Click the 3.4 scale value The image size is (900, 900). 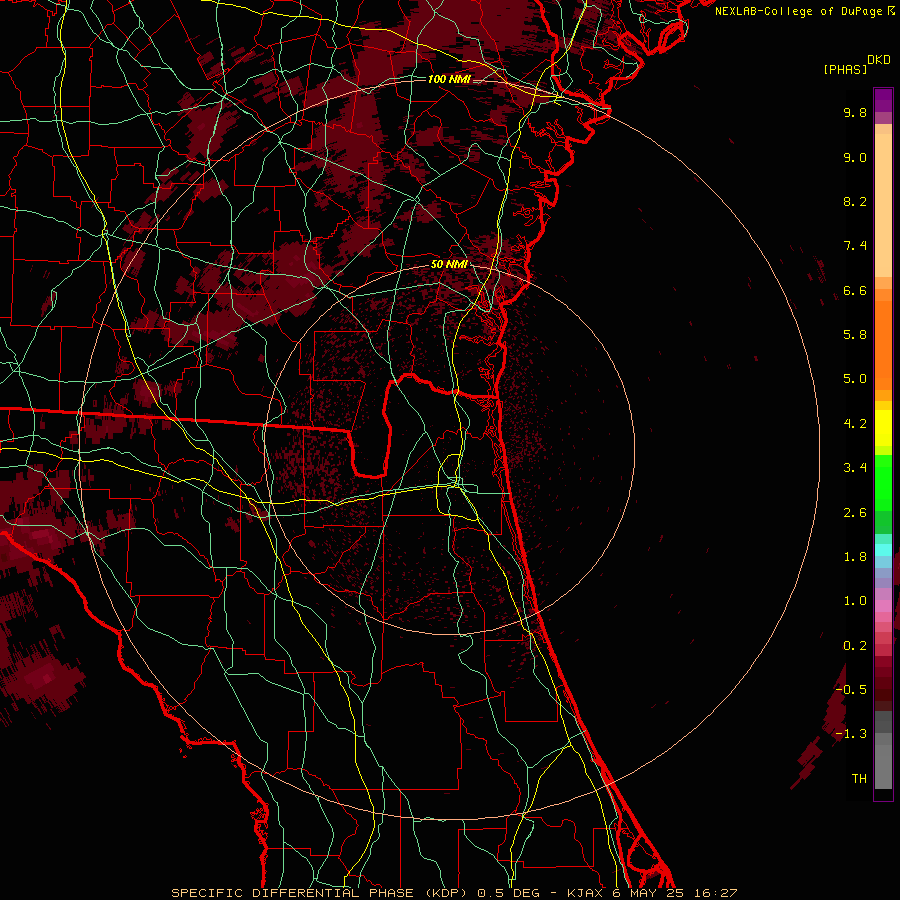pyautogui.click(x=855, y=468)
